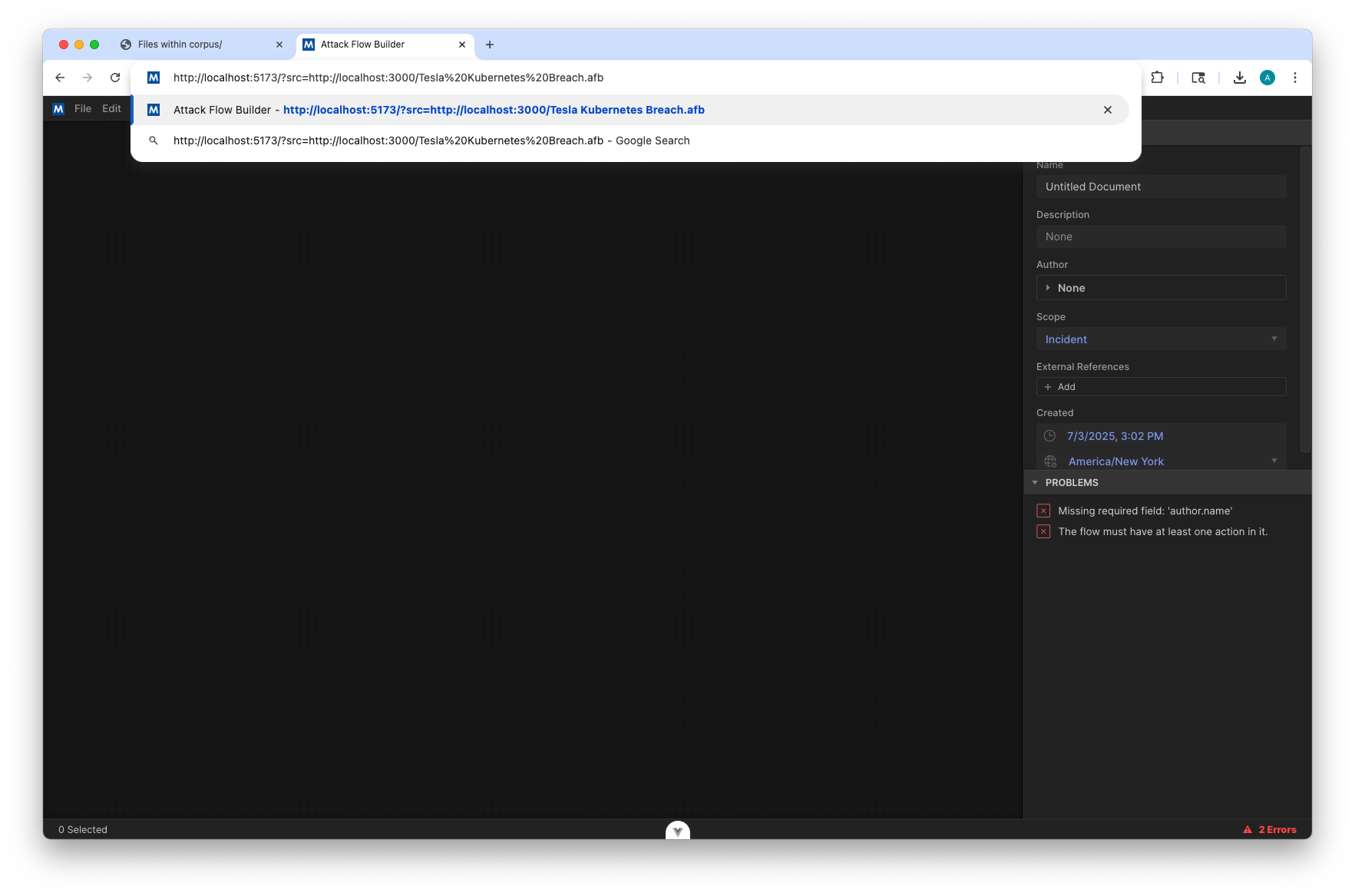Viewport: 1355px width, 896px height.
Task: Click the clock icon beside created date
Action: click(x=1049, y=436)
